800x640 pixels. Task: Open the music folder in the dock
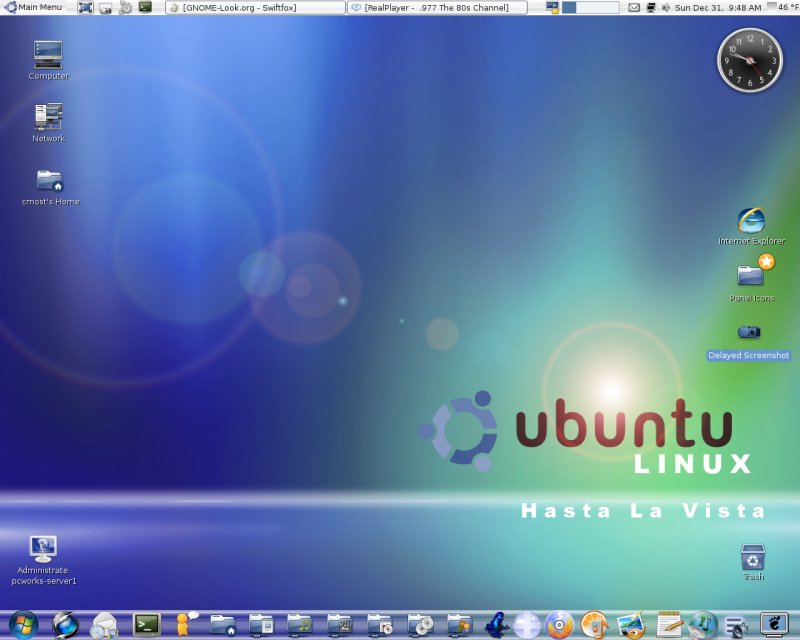(299, 625)
